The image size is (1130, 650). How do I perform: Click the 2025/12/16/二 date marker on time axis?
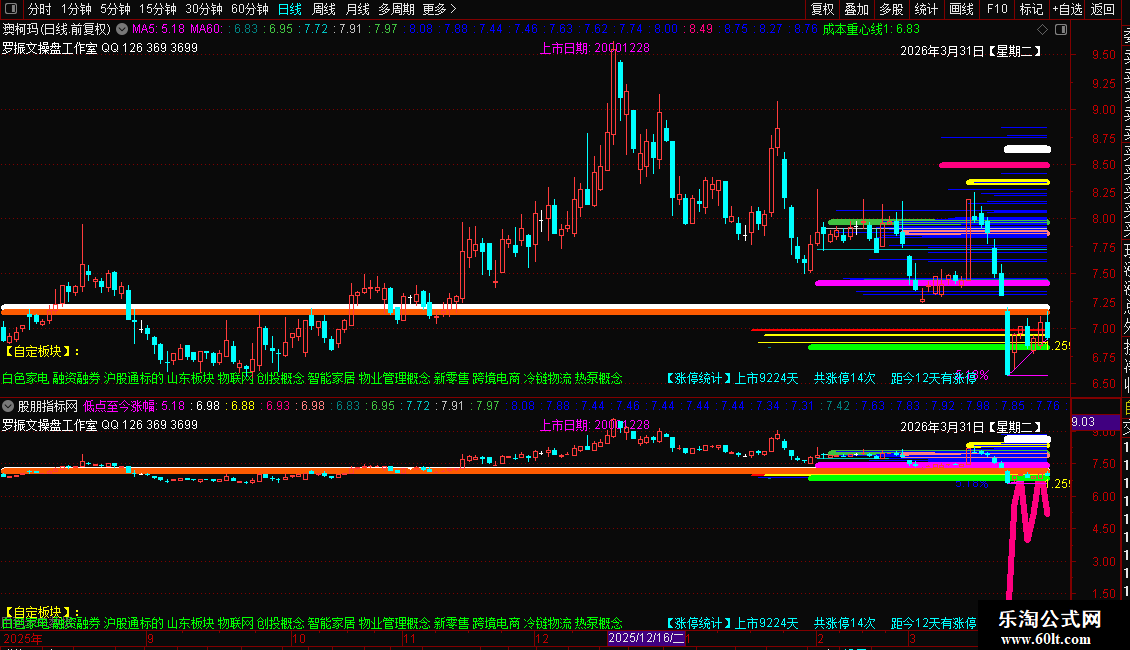coord(646,638)
